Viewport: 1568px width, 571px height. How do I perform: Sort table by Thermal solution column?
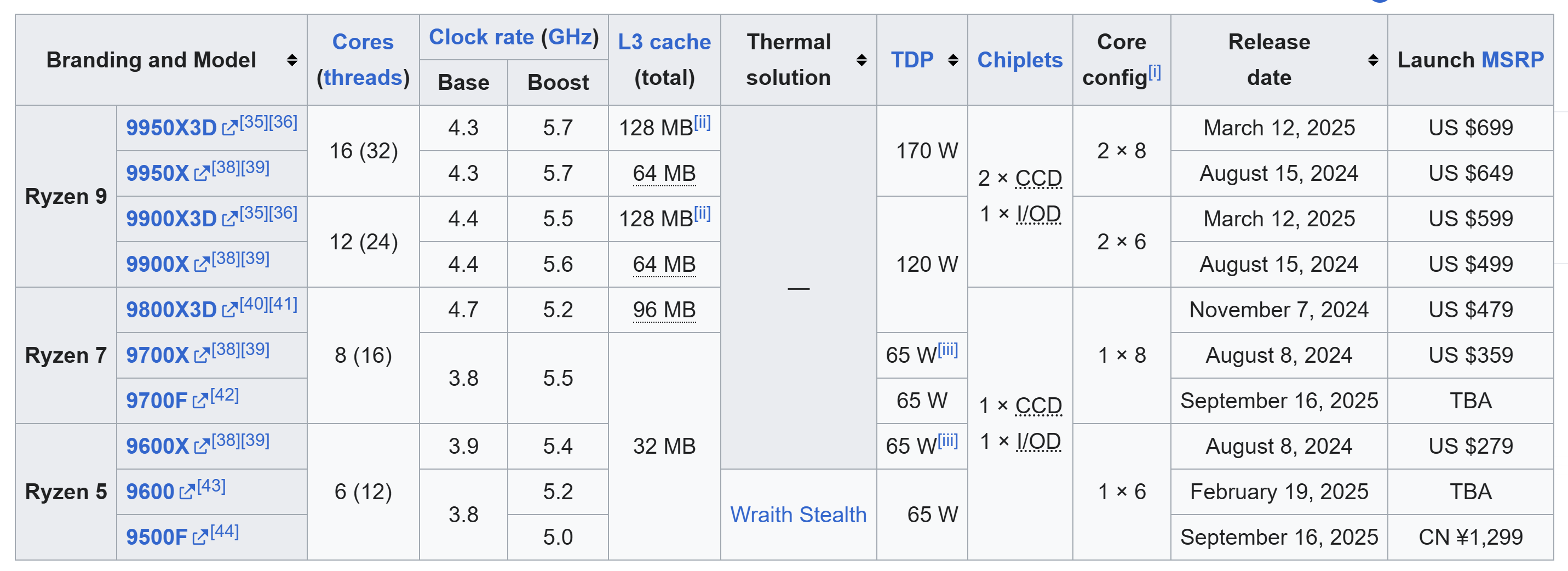(x=861, y=60)
